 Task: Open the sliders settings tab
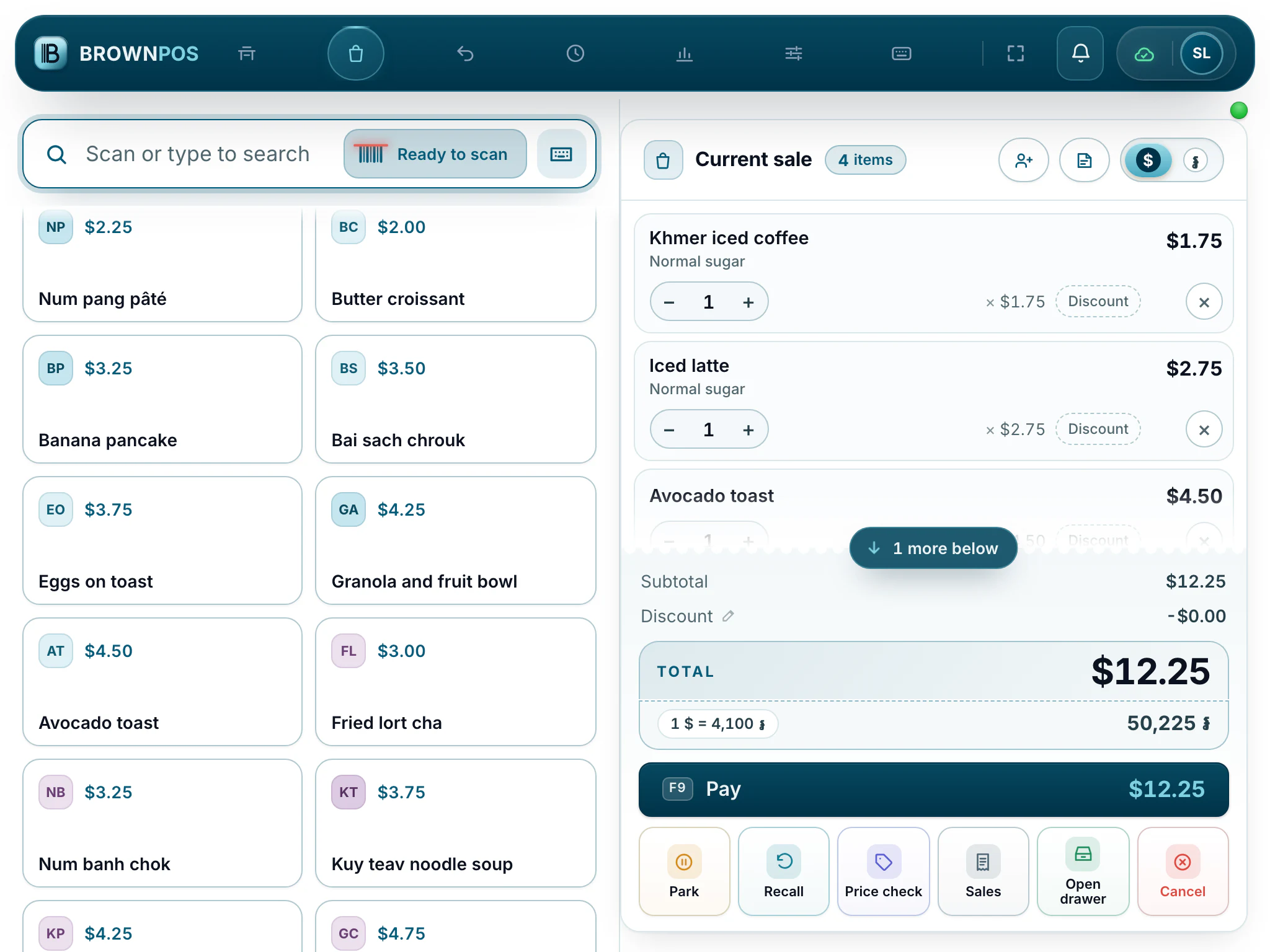[794, 54]
